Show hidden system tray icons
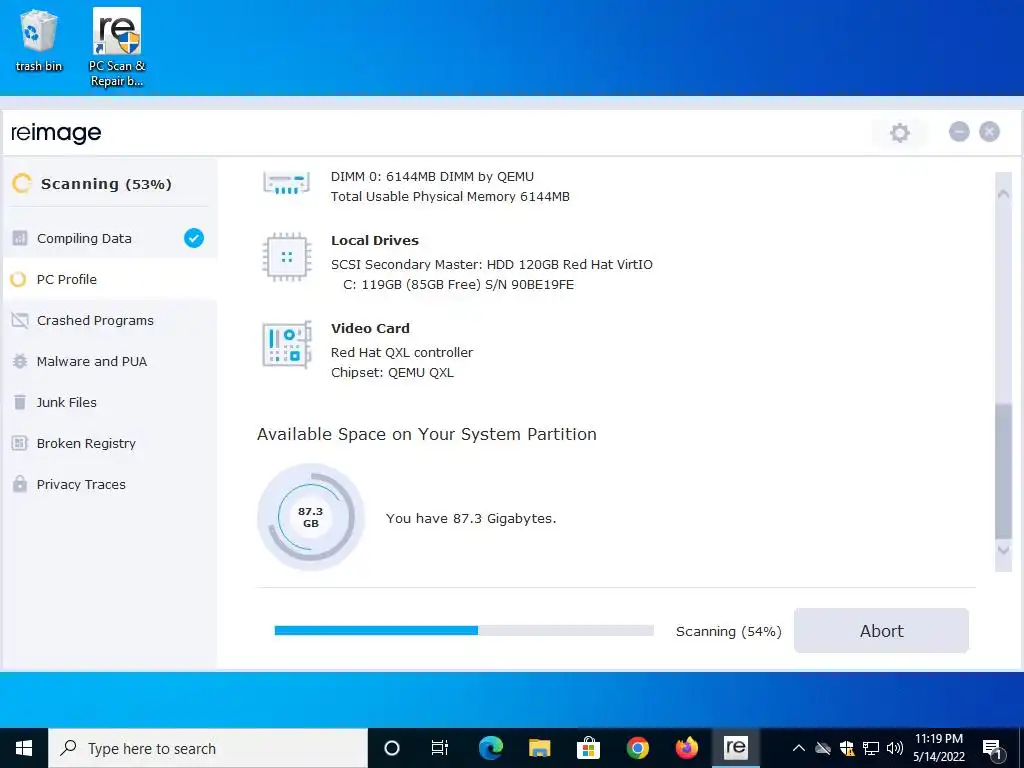Image resolution: width=1024 pixels, height=768 pixels. point(798,748)
